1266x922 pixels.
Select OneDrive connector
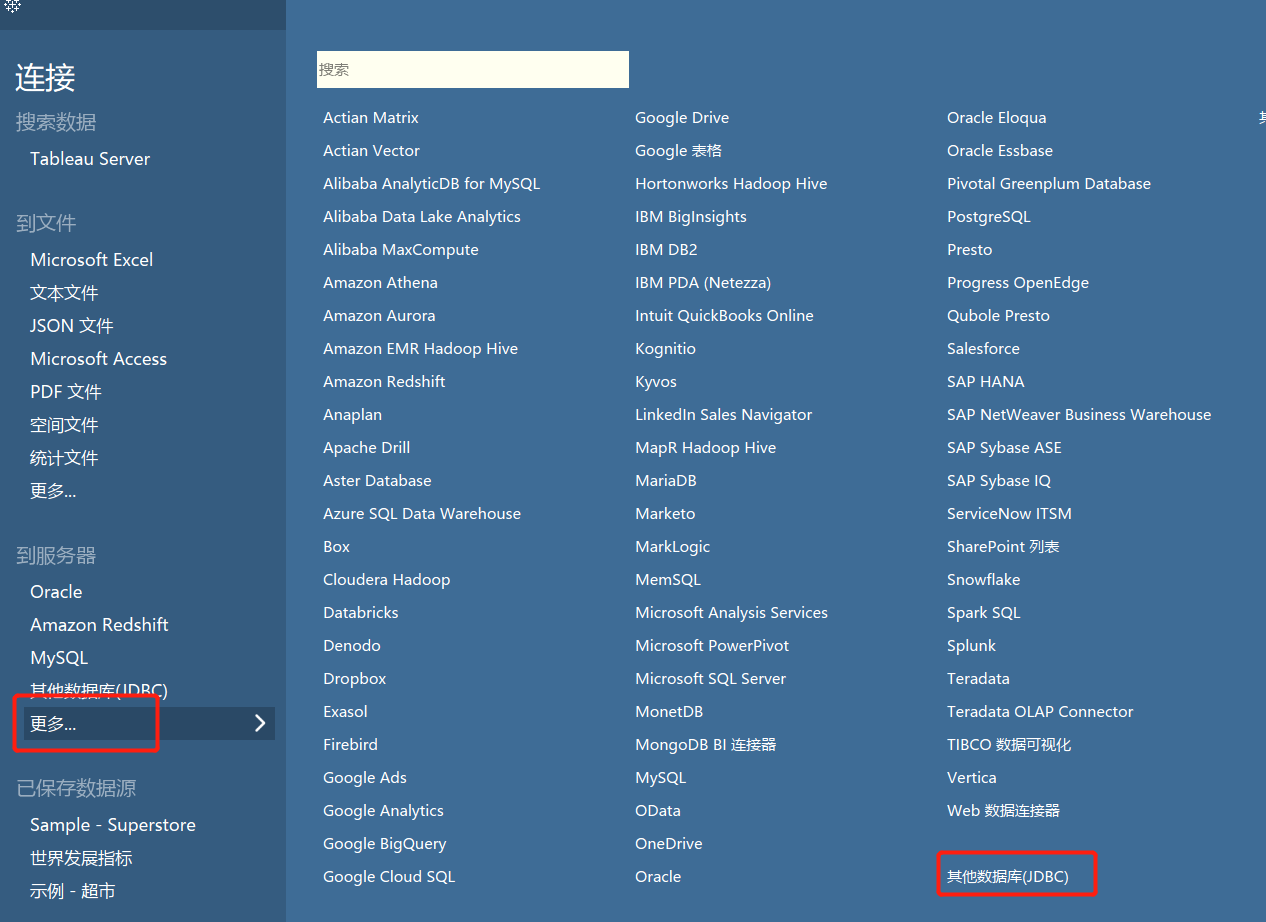point(668,844)
